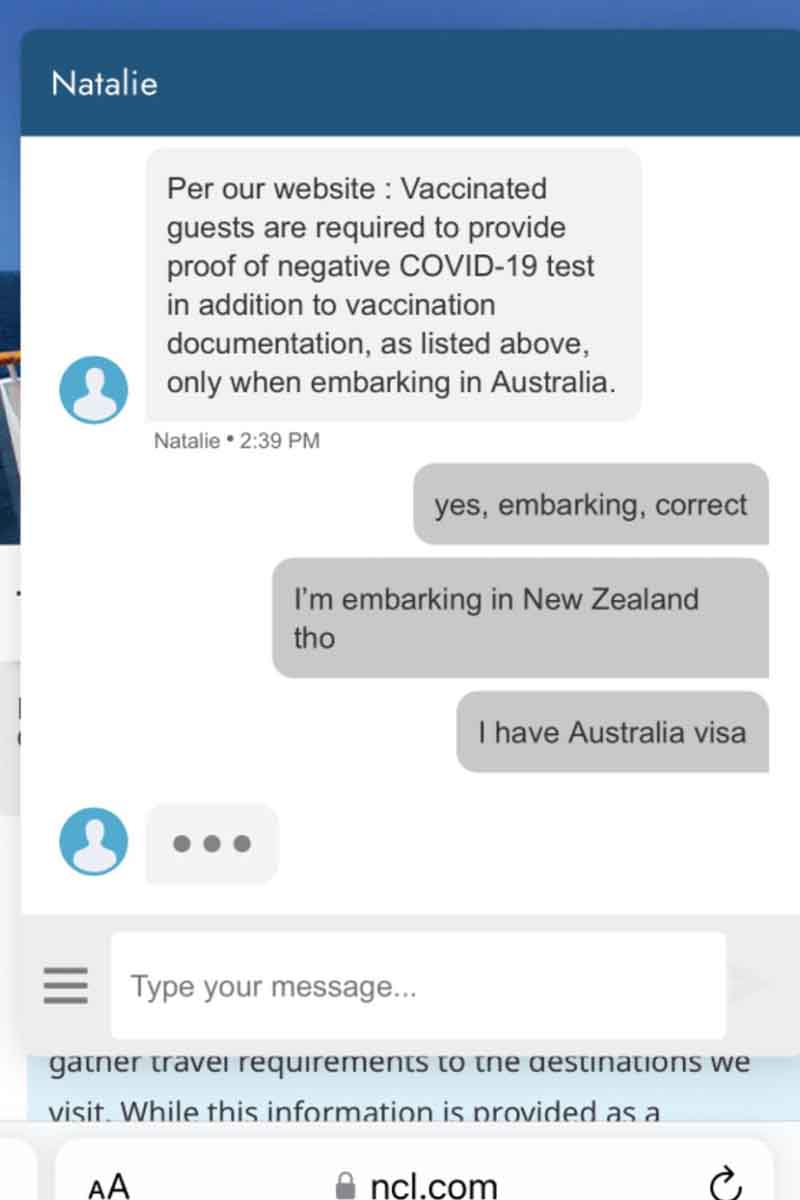Select the 'yes, embarking, correct' message
This screenshot has height=1200, width=800.
tap(591, 504)
